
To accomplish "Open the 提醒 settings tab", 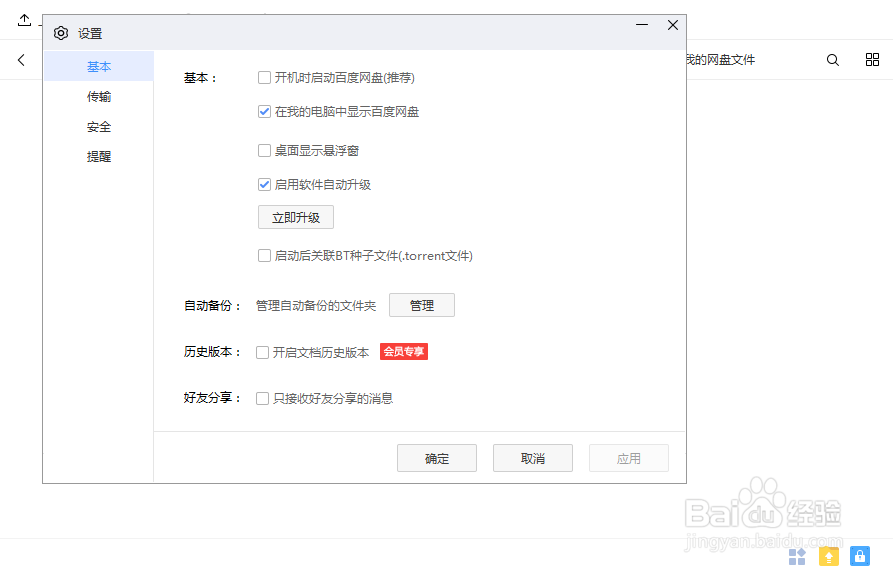I will click(x=99, y=157).
